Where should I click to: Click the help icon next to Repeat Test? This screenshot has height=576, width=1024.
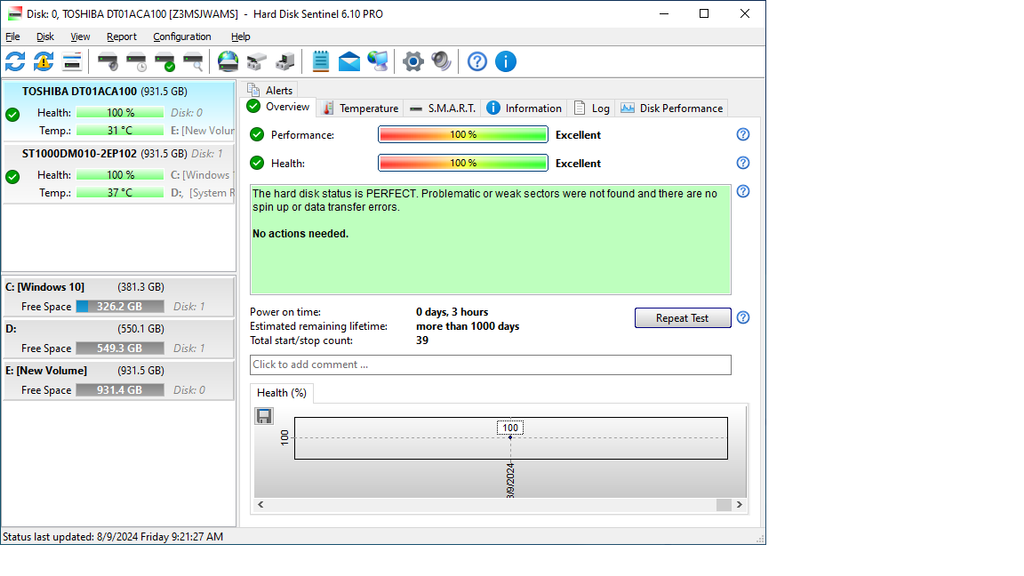(x=743, y=318)
